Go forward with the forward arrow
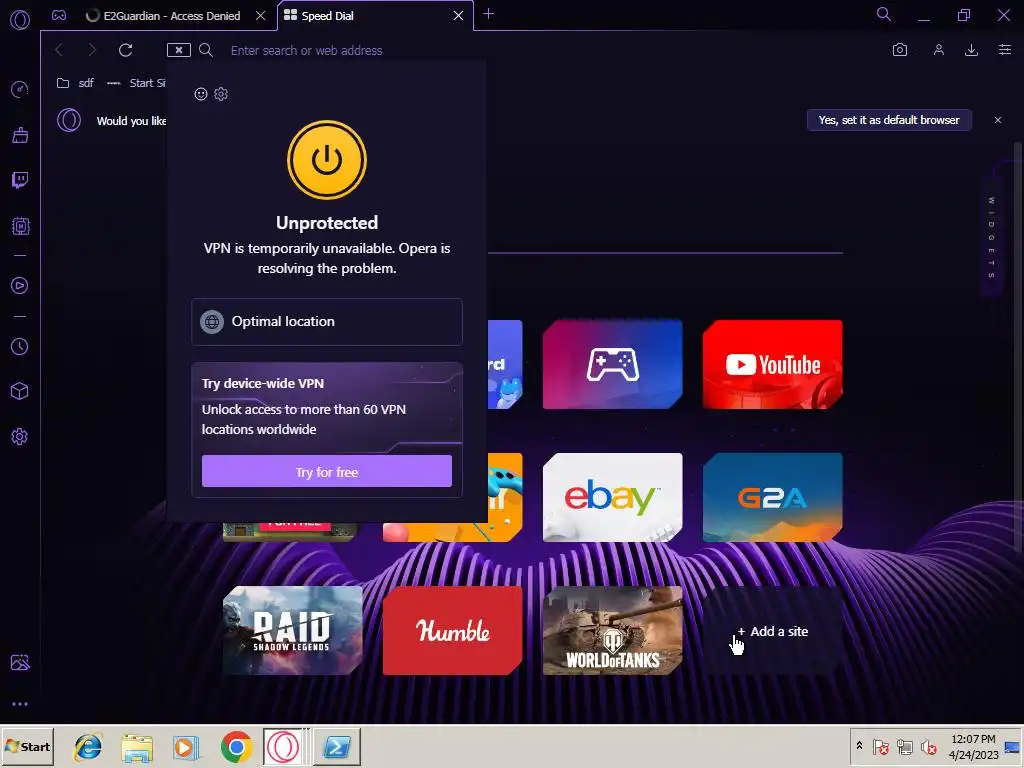 tap(91, 50)
